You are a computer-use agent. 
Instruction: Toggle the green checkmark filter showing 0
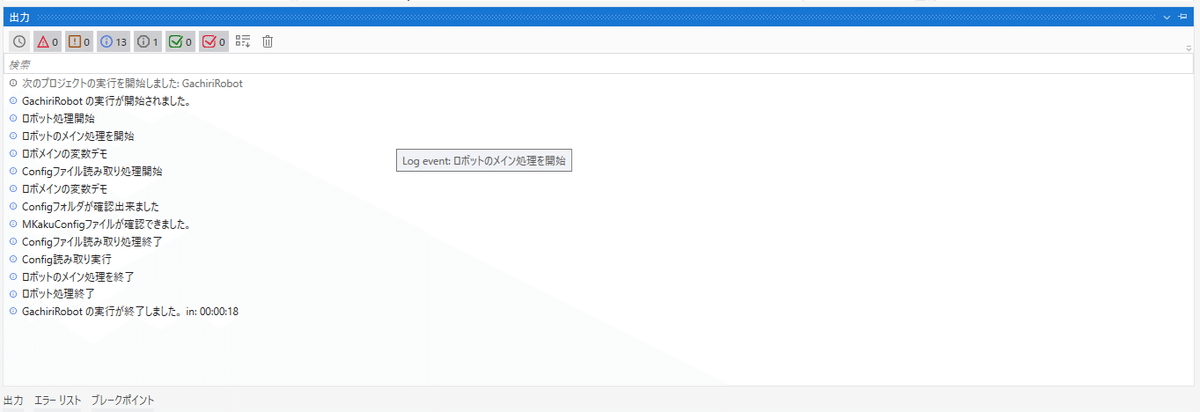coord(180,42)
